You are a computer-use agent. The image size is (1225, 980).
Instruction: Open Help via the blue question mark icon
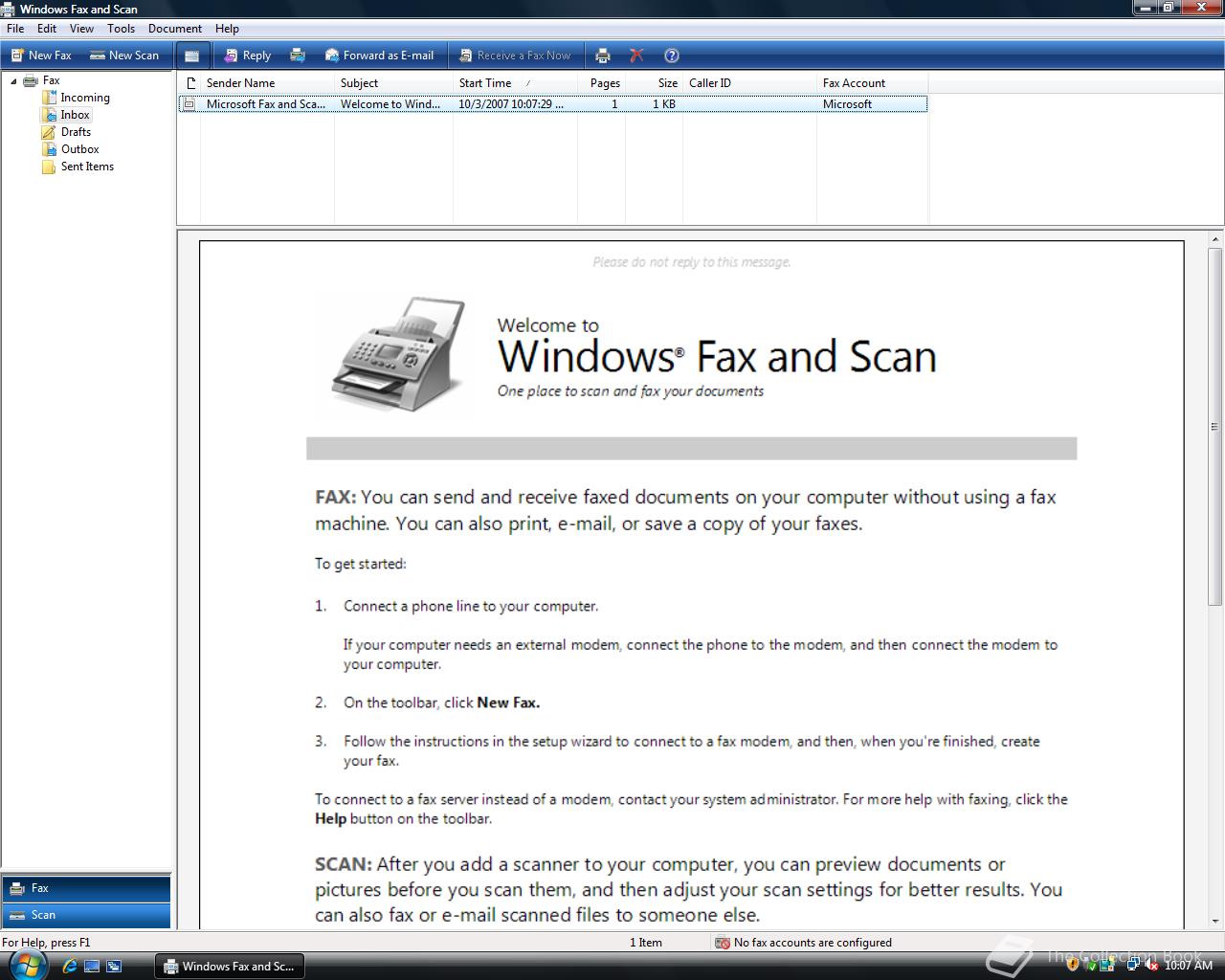tap(672, 56)
